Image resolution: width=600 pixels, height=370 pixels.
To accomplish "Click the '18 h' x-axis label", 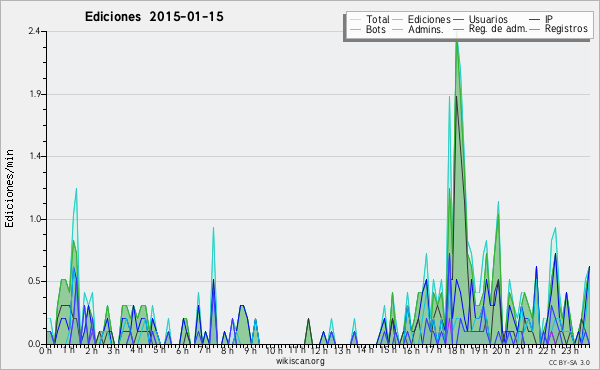I will tap(456, 350).
